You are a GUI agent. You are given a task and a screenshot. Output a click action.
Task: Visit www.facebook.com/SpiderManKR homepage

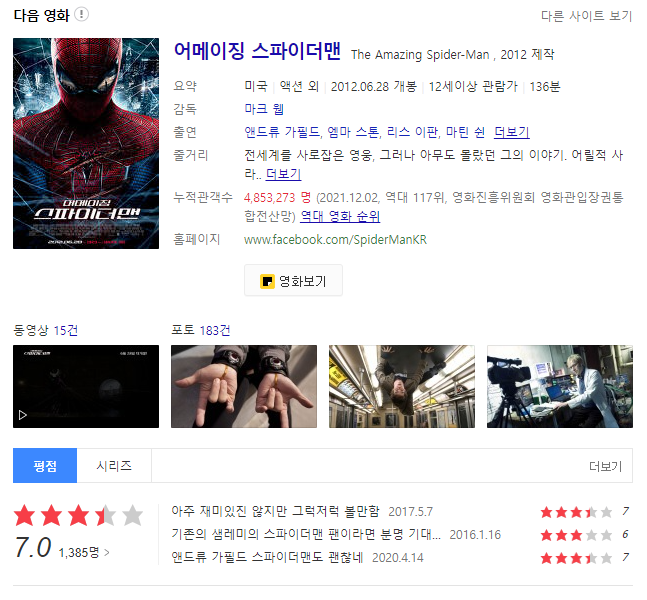pyautogui.click(x=335, y=239)
